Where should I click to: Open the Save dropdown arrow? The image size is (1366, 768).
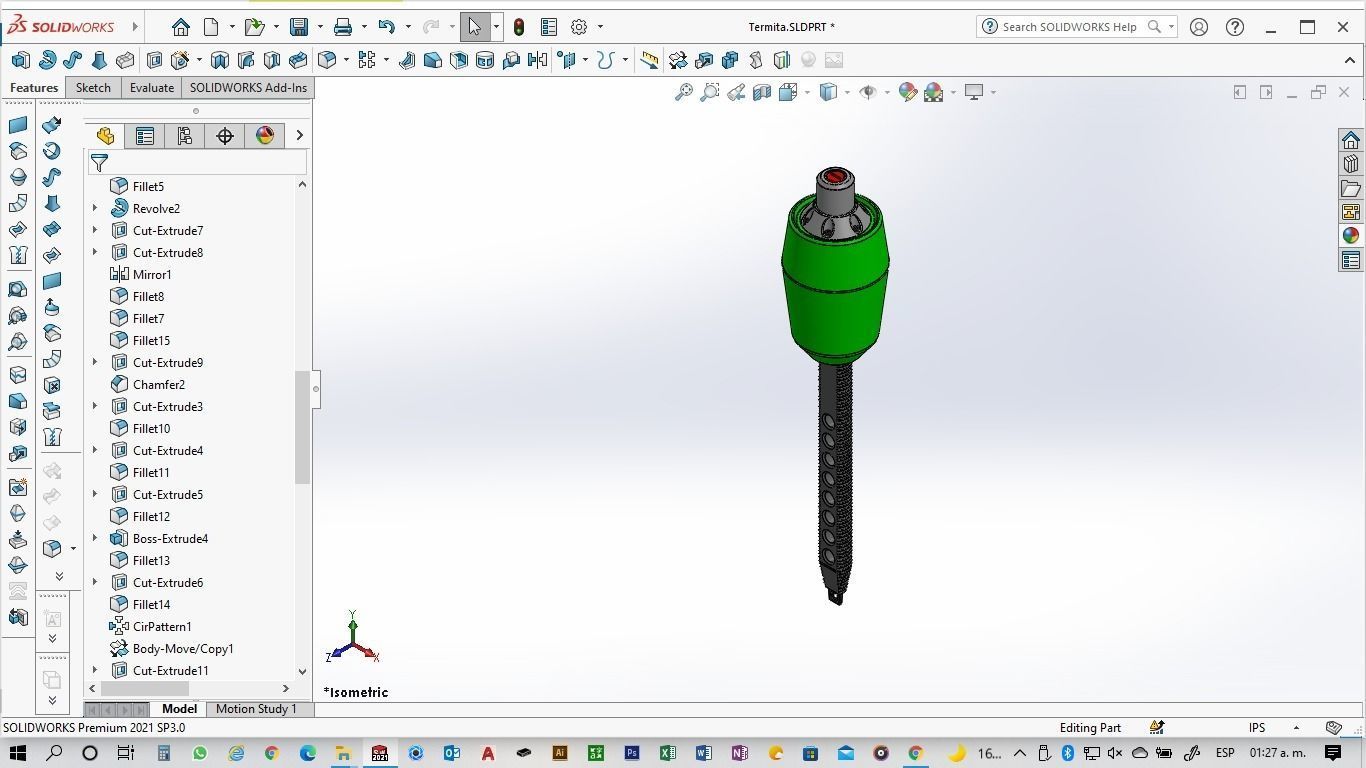click(320, 27)
